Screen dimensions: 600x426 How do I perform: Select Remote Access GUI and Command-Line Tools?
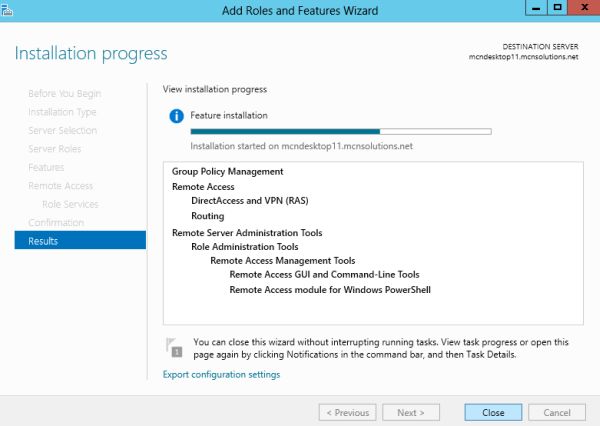click(324, 274)
